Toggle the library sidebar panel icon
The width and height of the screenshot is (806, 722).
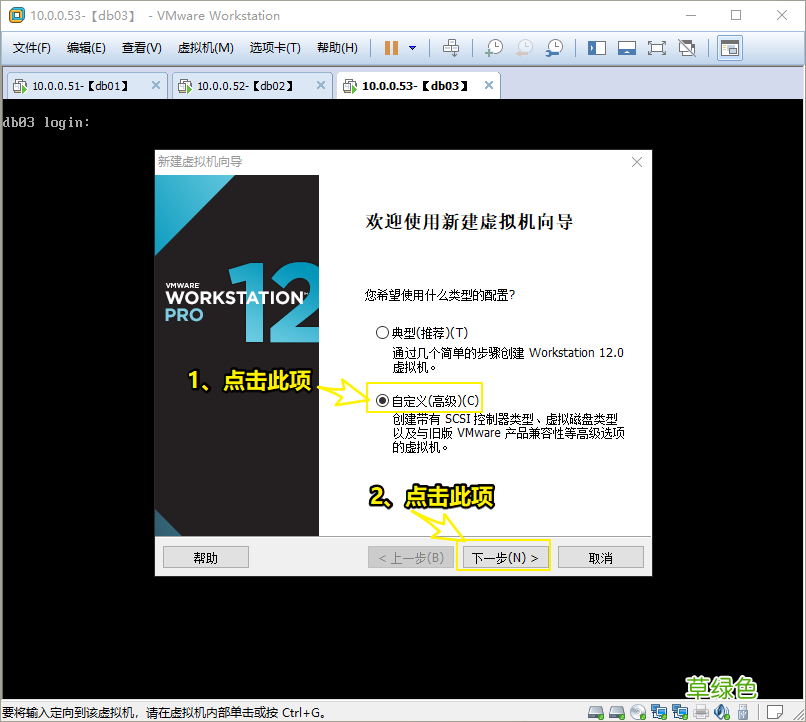tap(597, 48)
